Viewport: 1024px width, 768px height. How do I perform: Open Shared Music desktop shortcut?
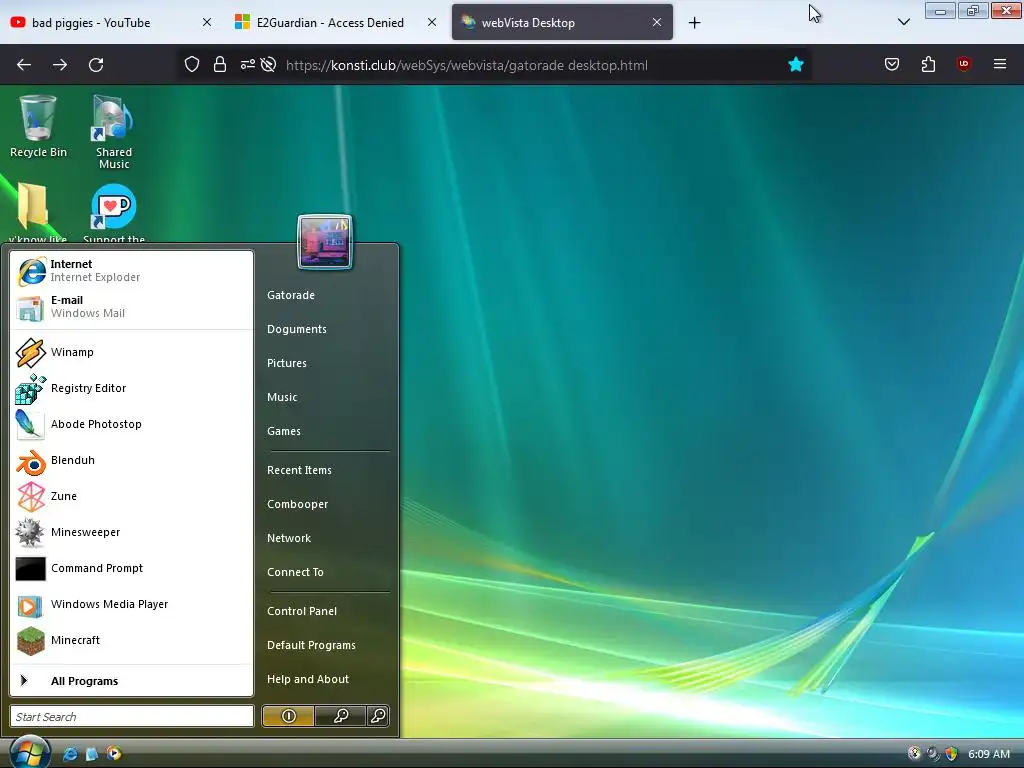coord(114,131)
